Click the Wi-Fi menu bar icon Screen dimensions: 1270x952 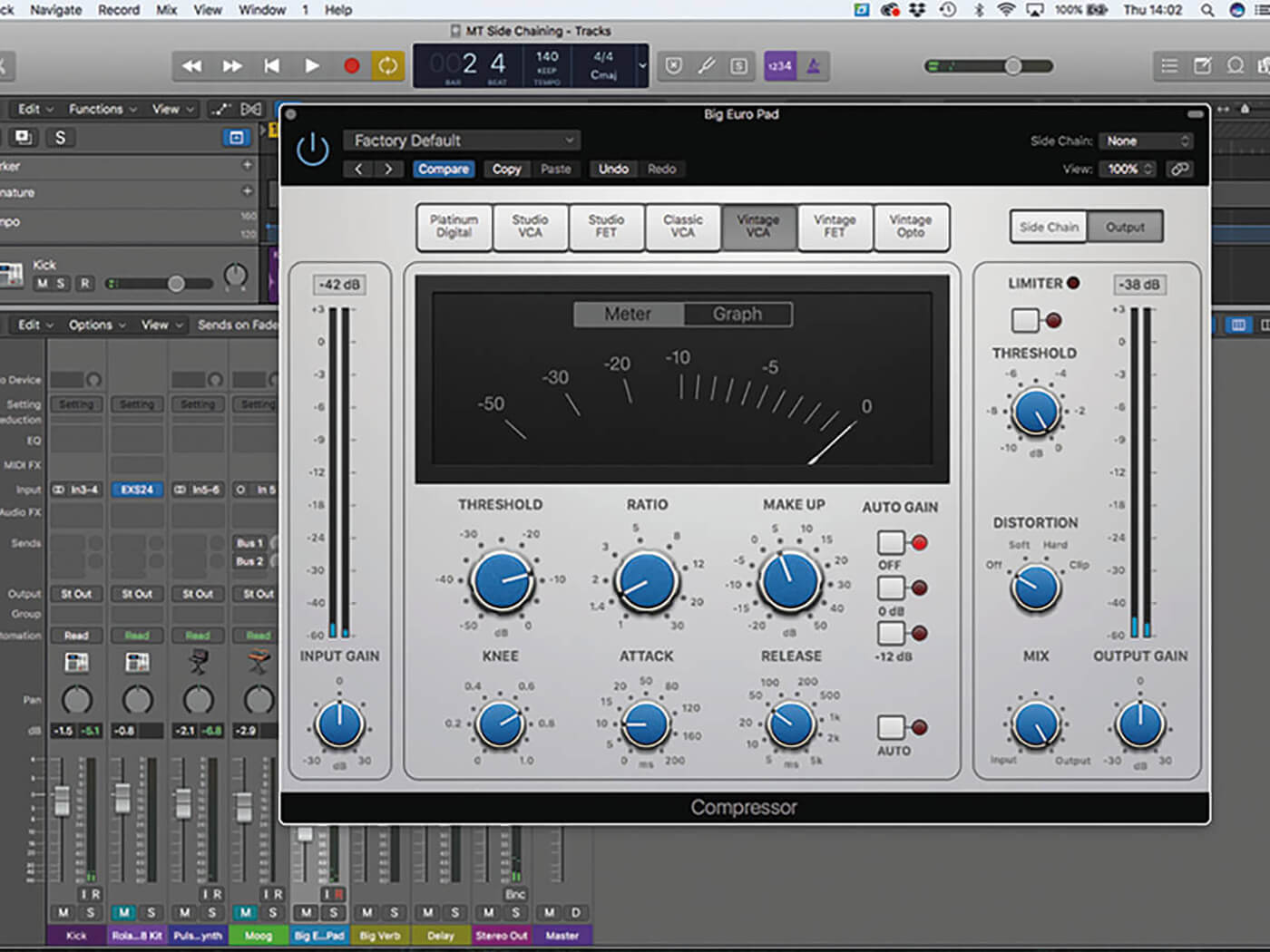tap(1005, 10)
